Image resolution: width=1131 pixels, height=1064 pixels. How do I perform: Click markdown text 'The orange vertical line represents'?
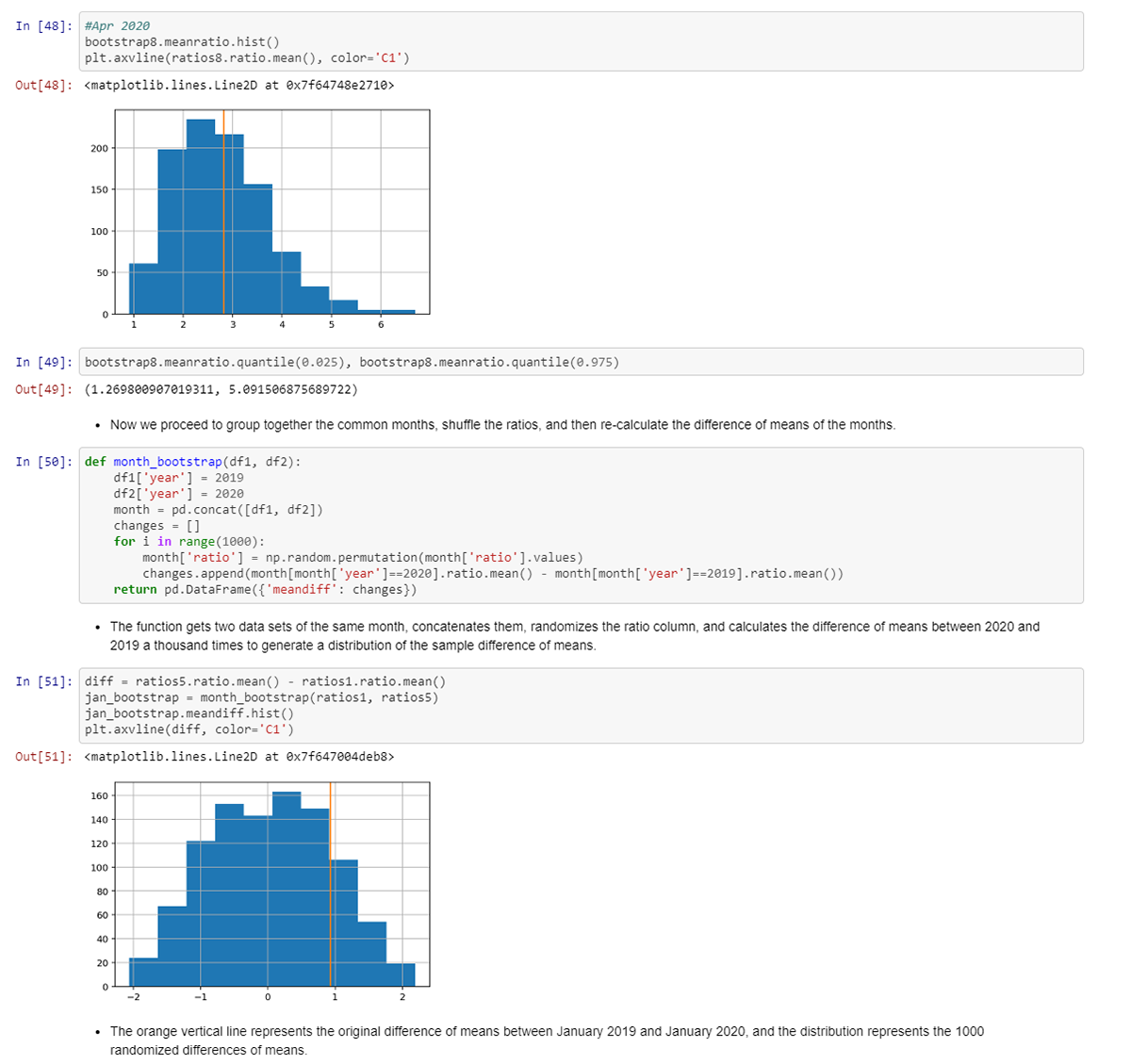[x=547, y=1040]
